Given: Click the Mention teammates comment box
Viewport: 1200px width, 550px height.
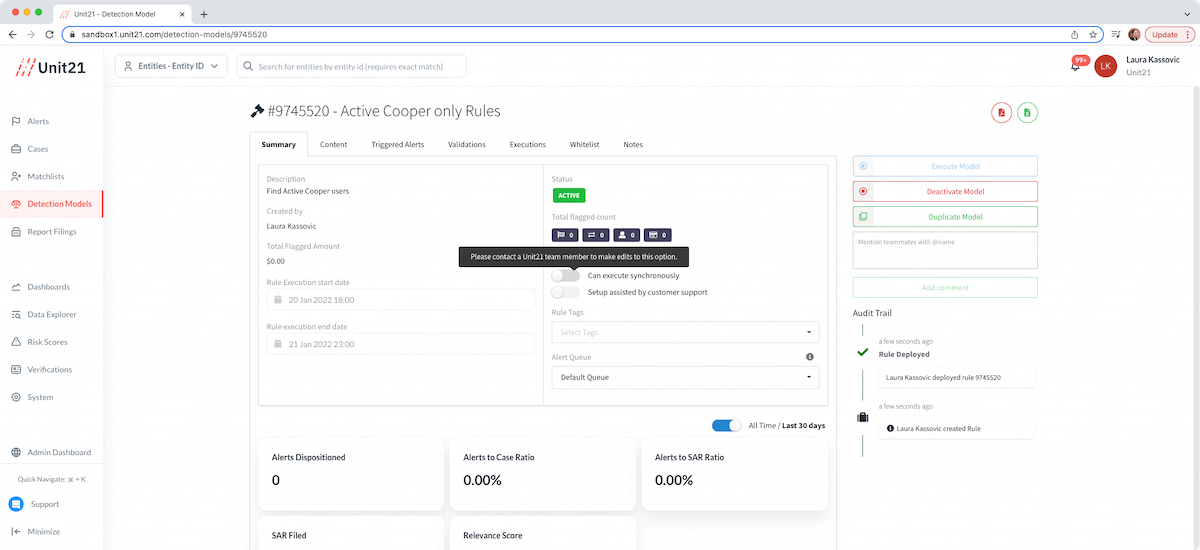Looking at the screenshot, I should (945, 250).
